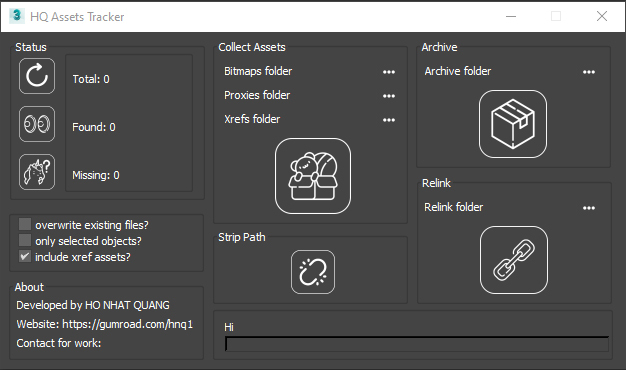Click the Relink folder label
626x370 pixels.
click(x=454, y=207)
